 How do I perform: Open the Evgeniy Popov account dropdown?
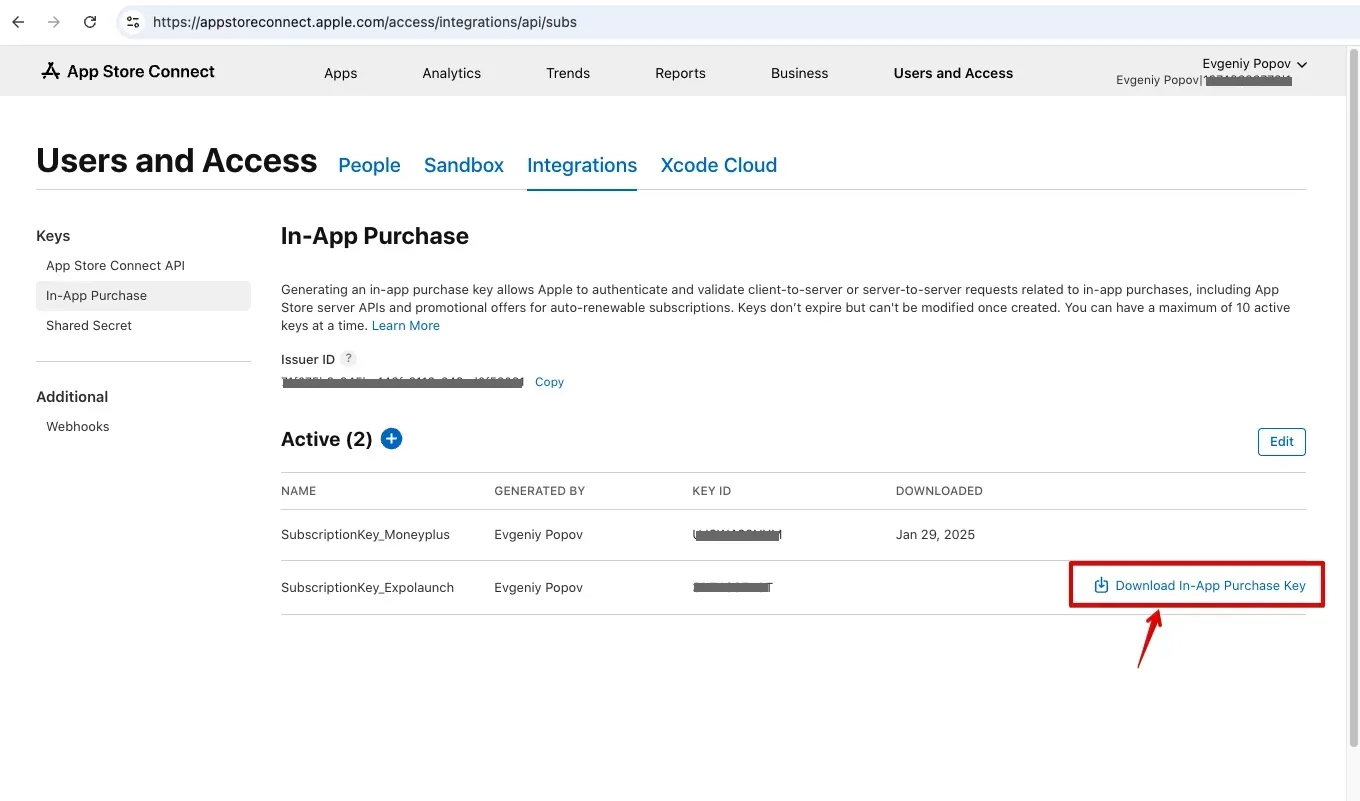click(x=1254, y=64)
